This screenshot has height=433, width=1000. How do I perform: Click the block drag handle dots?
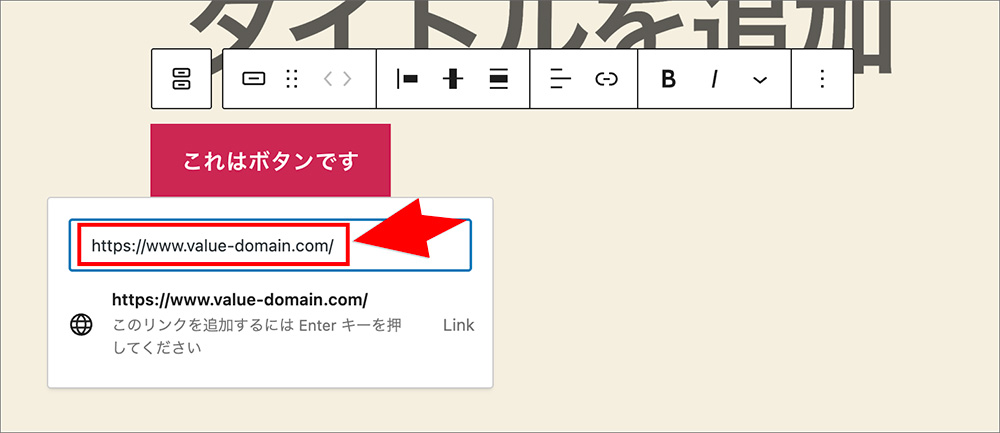pyautogui.click(x=292, y=79)
